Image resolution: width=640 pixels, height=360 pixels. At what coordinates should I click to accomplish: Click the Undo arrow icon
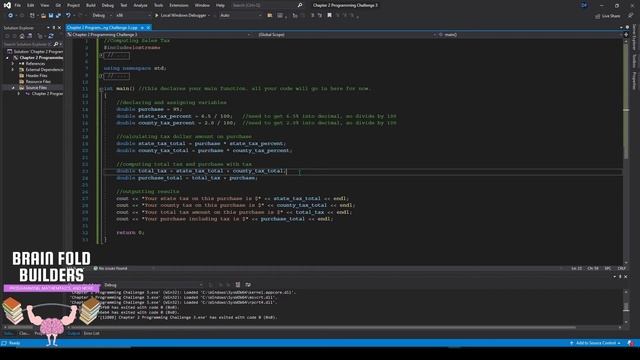click(x=68, y=16)
